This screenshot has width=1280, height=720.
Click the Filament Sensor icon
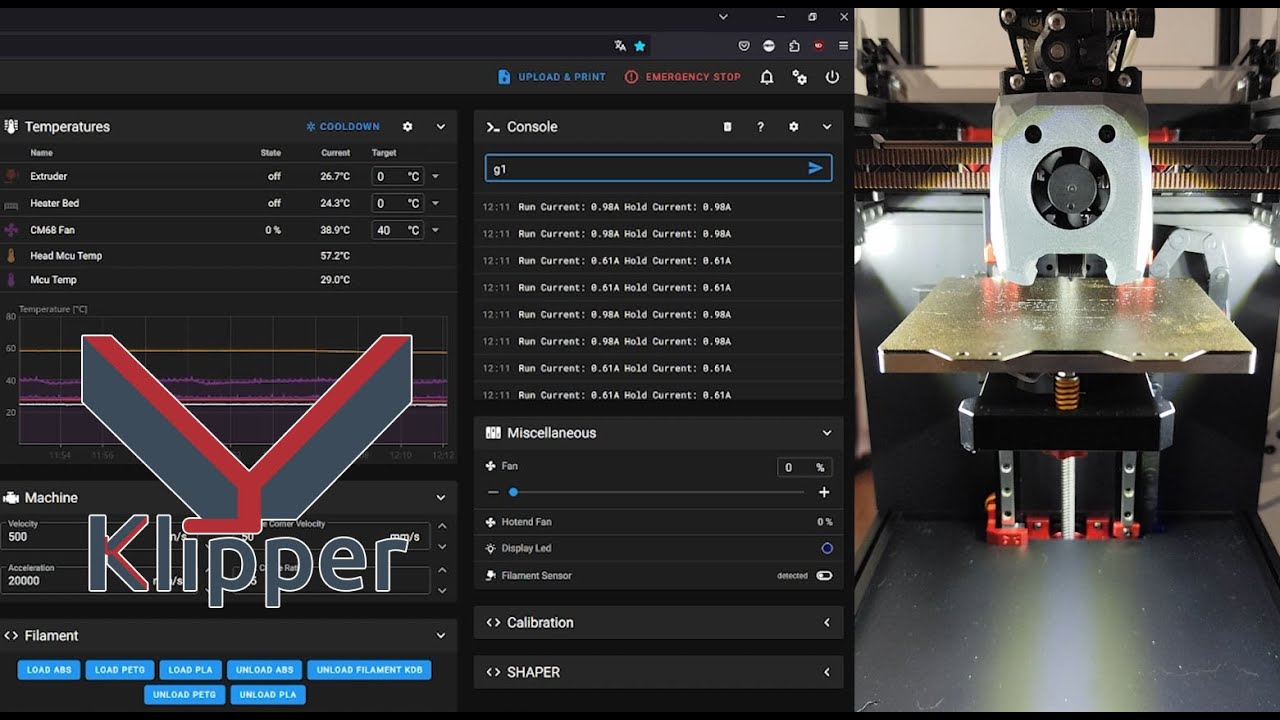491,575
